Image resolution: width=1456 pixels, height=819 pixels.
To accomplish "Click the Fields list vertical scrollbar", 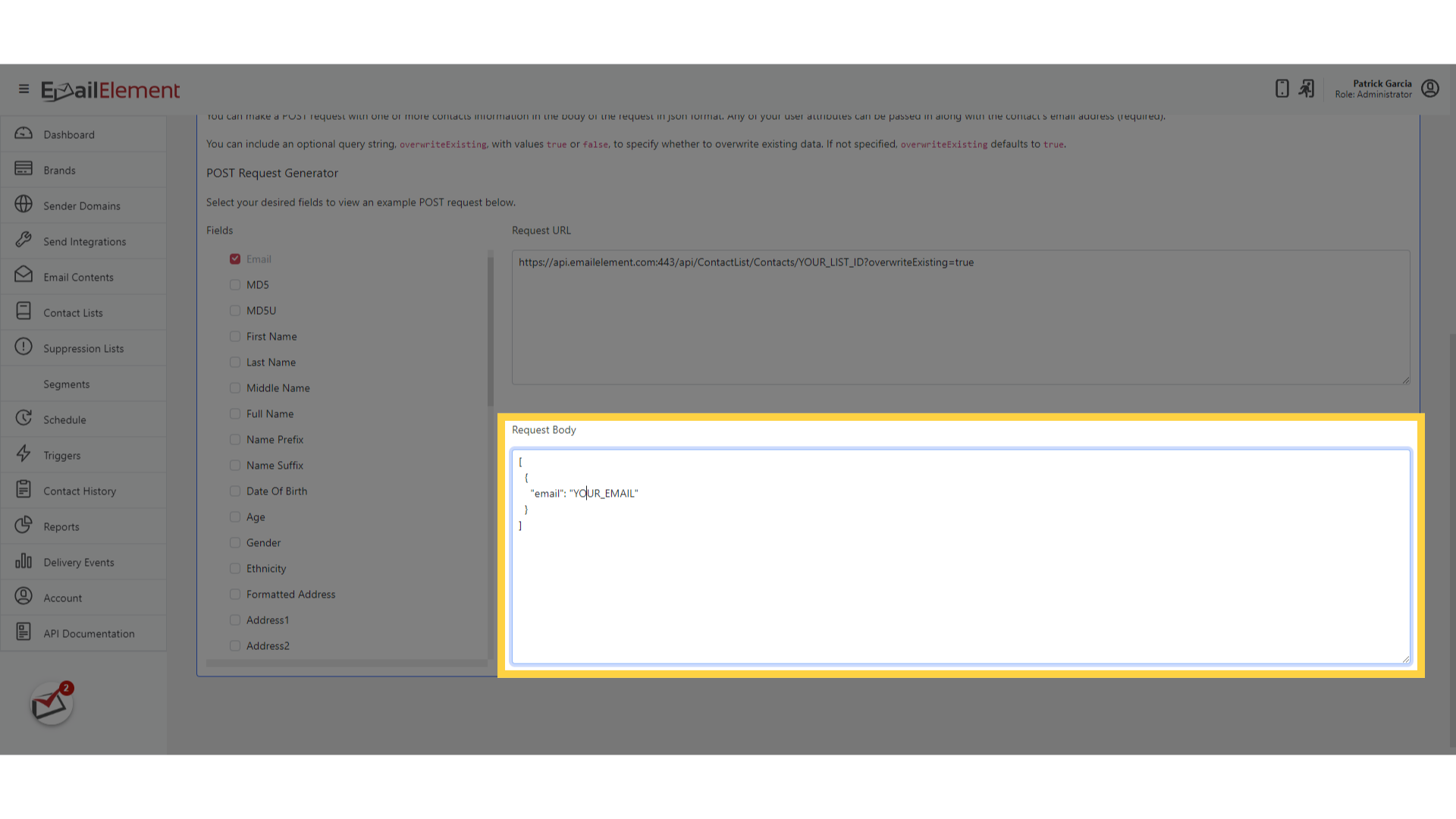I will (491, 331).
